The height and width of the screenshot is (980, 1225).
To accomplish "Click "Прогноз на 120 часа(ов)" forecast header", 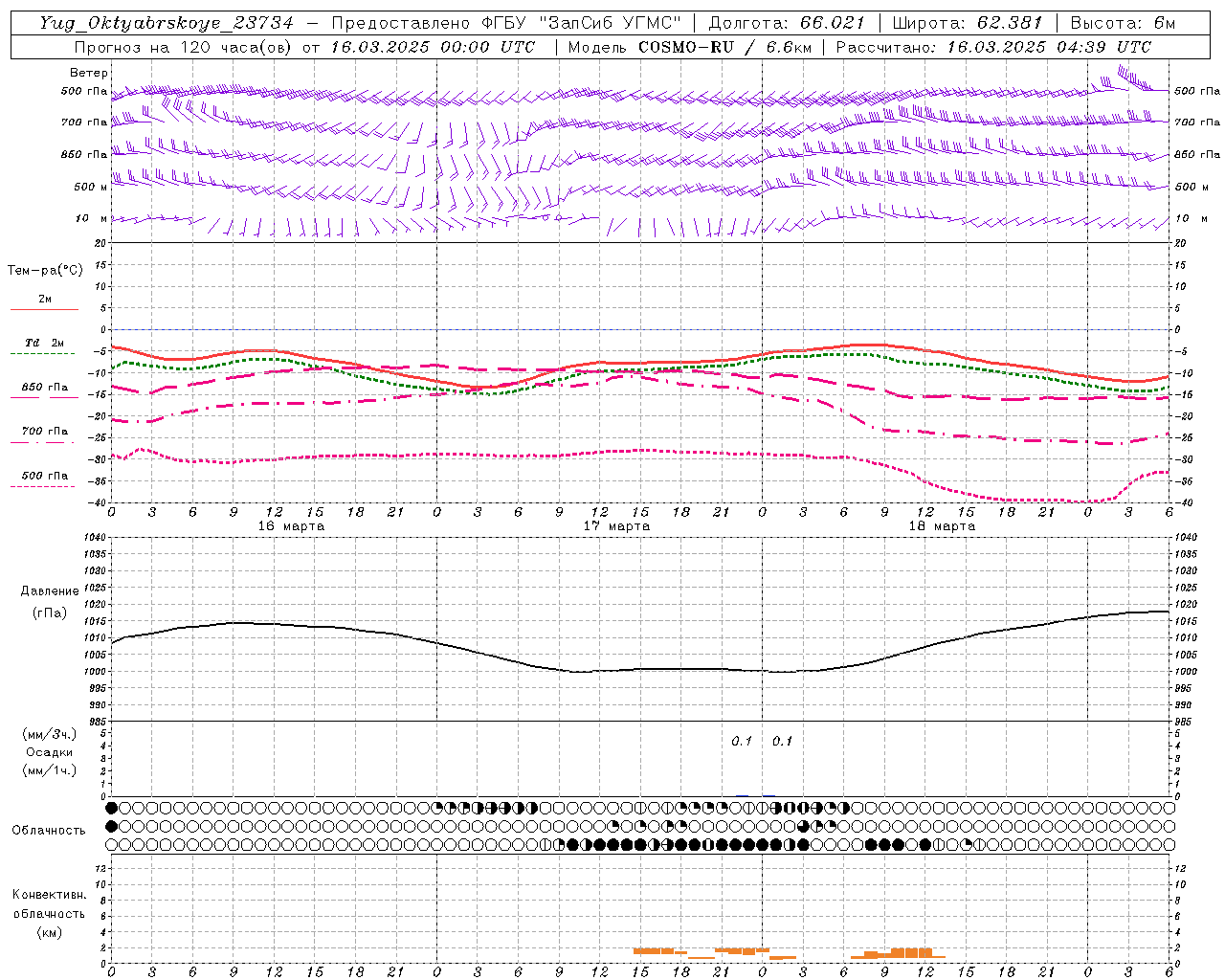I will pyautogui.click(x=184, y=47).
